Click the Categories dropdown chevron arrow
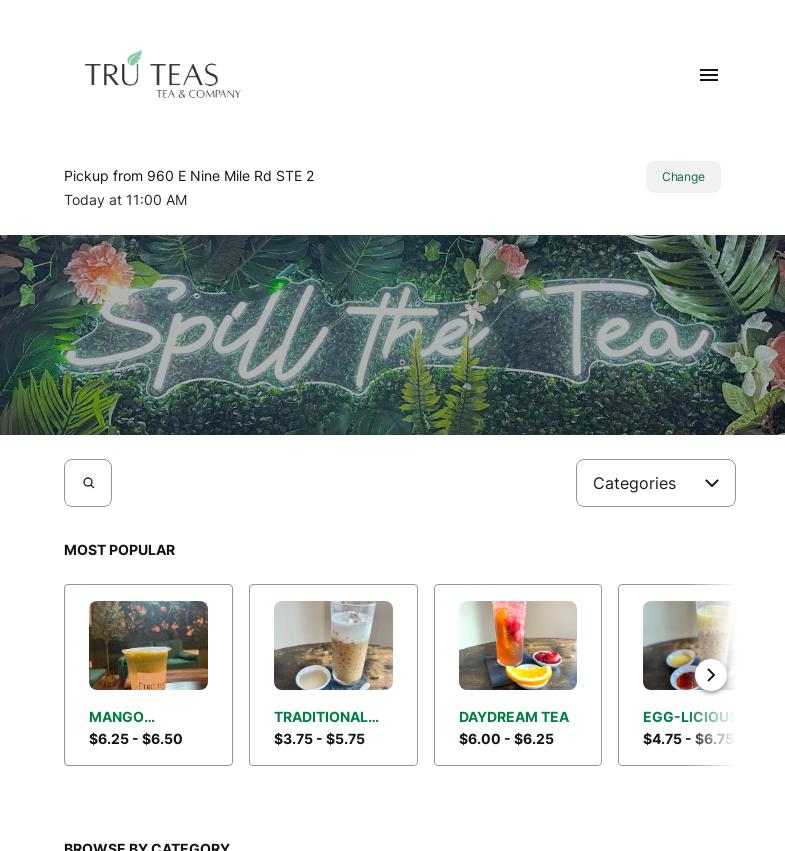 pyautogui.click(x=712, y=483)
